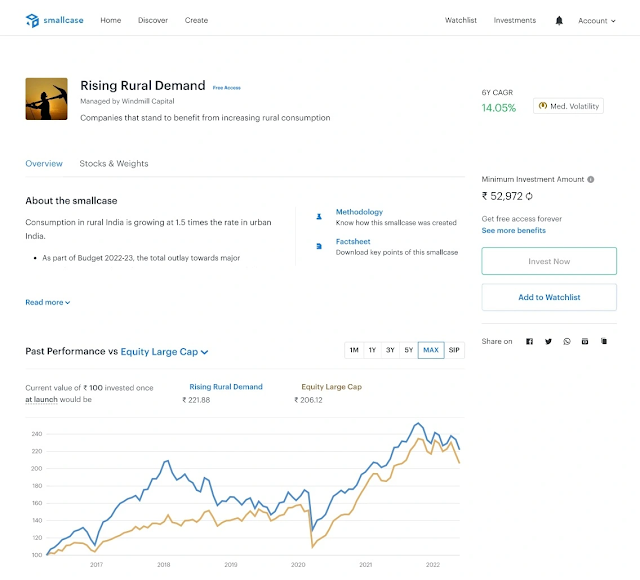Click the Factsheet download icon
This screenshot has width=640, height=580.
pyautogui.click(x=319, y=246)
